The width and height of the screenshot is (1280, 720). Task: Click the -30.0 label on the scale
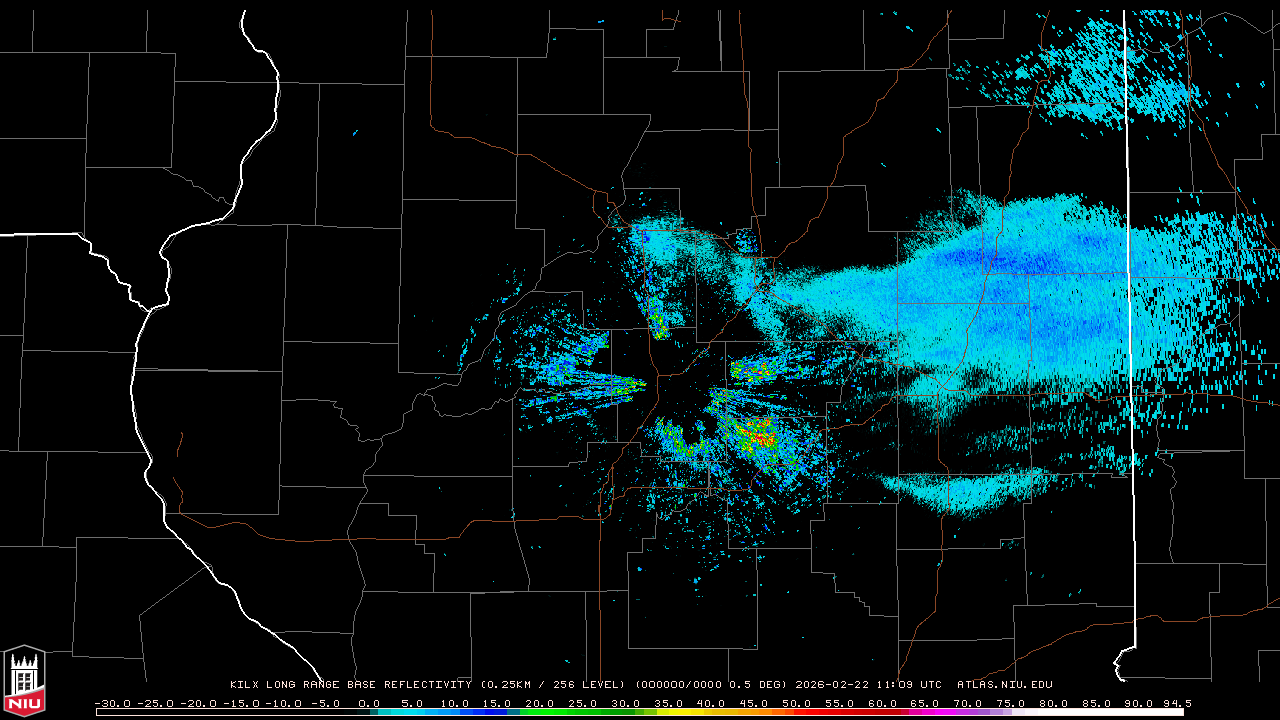(x=111, y=703)
